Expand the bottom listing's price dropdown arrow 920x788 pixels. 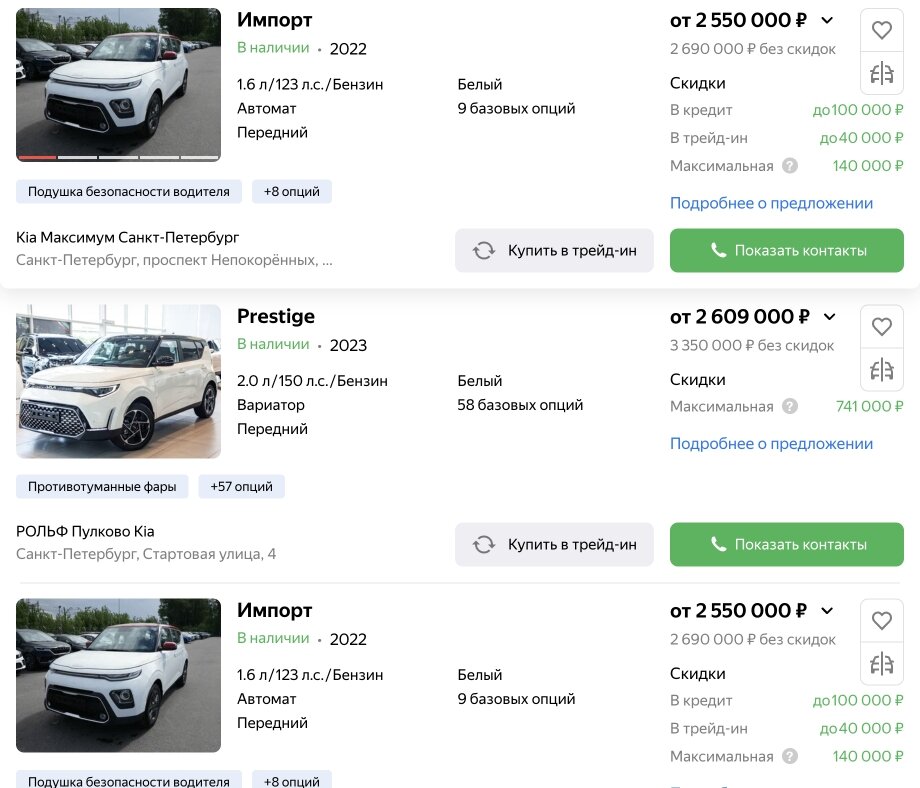click(828, 610)
